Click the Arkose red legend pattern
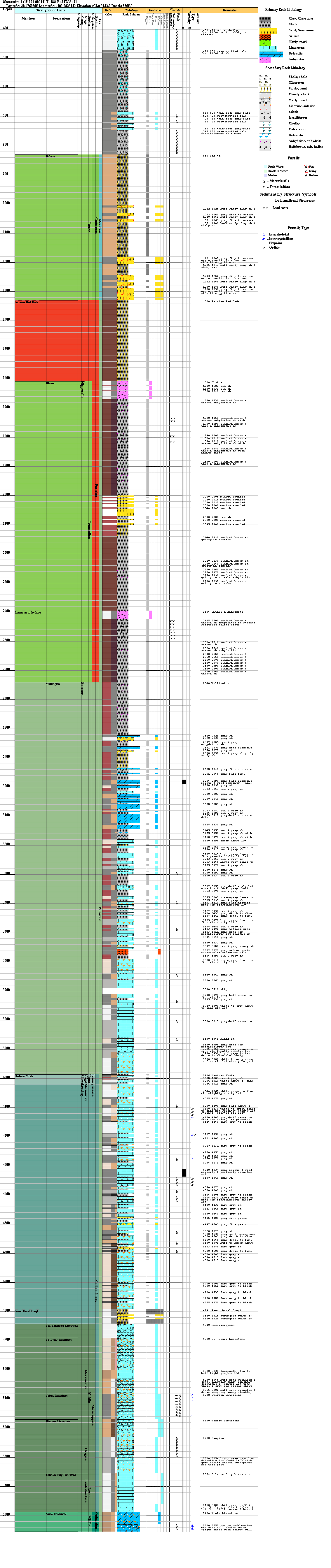 (265, 36)
